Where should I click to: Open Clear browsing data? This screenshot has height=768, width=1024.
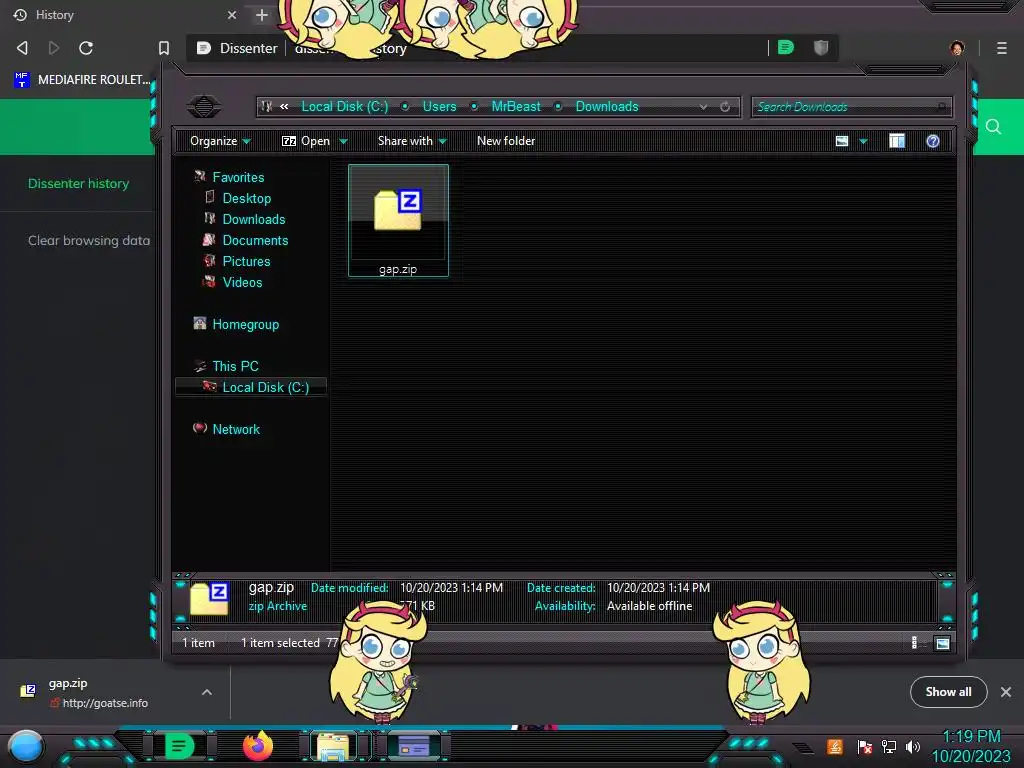click(x=89, y=240)
